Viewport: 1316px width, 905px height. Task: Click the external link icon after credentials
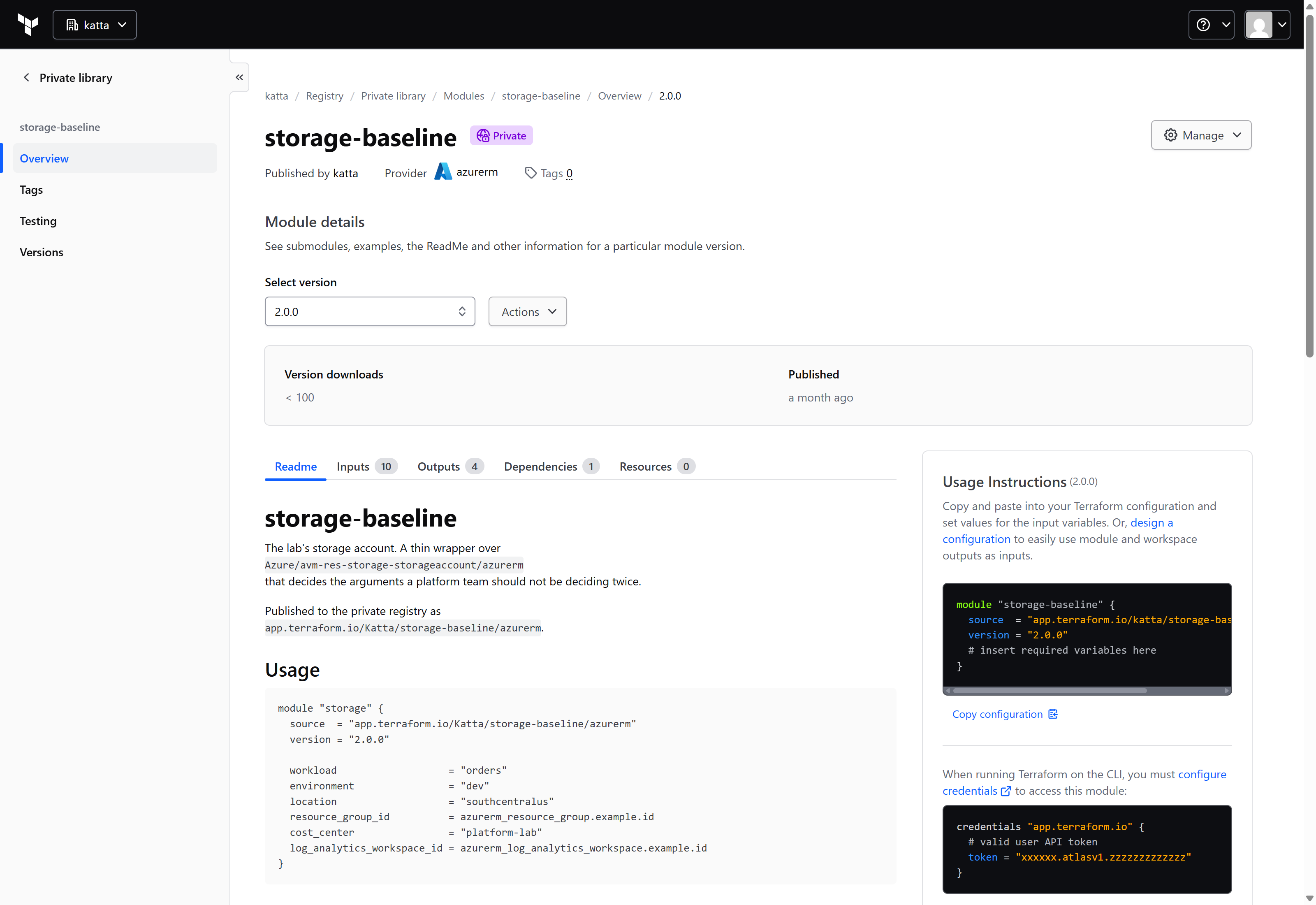click(x=1006, y=791)
